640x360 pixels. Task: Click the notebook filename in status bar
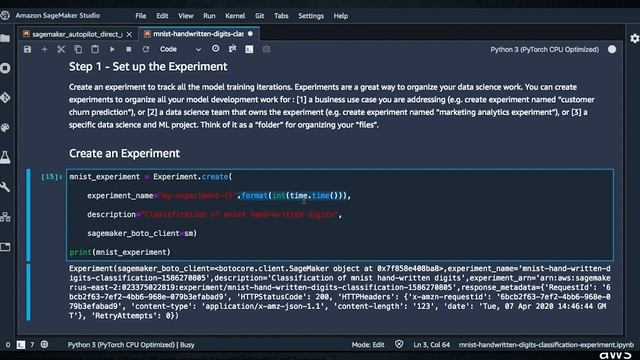point(546,345)
